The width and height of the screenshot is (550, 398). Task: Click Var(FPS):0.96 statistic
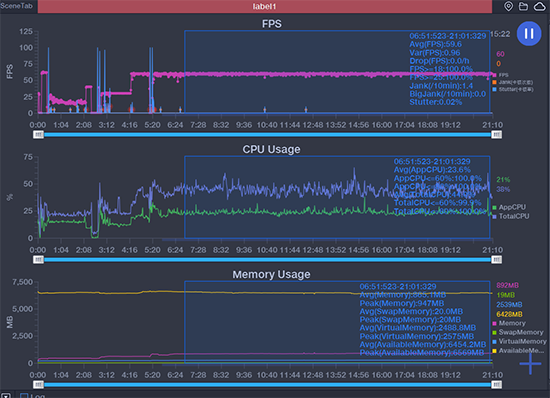point(435,53)
